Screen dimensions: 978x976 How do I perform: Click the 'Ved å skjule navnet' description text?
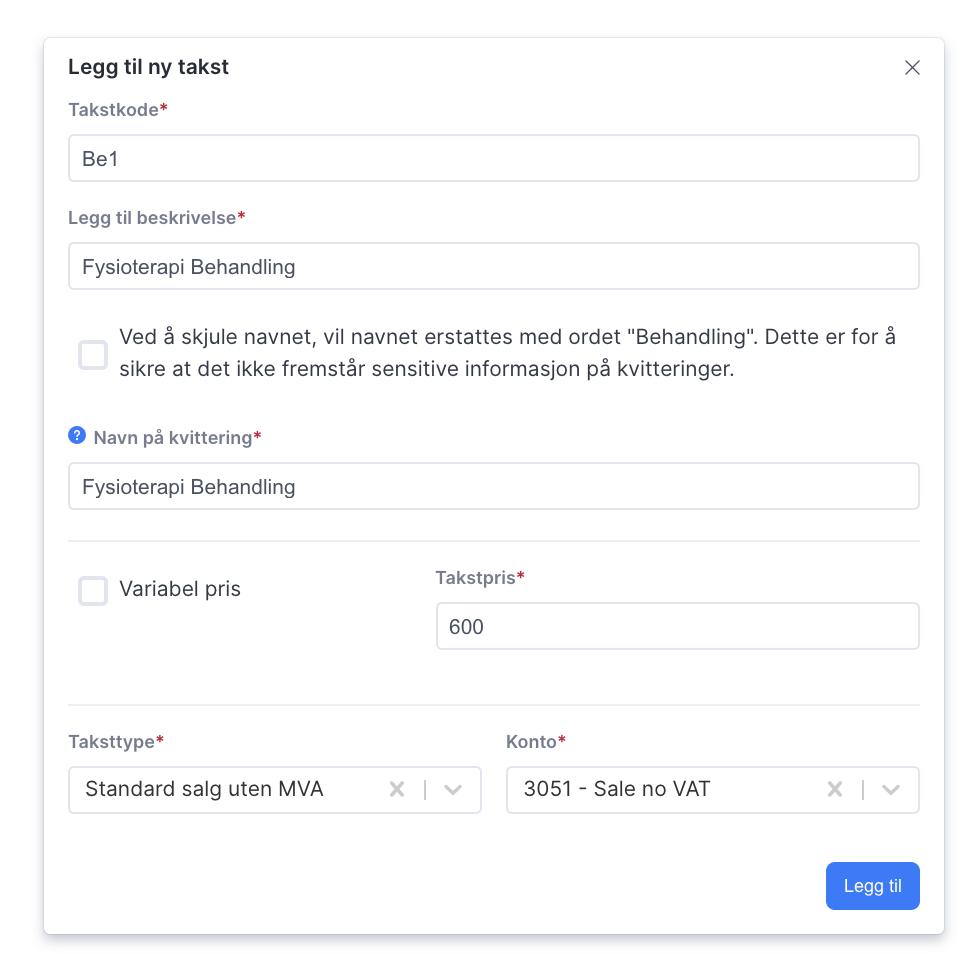507,353
